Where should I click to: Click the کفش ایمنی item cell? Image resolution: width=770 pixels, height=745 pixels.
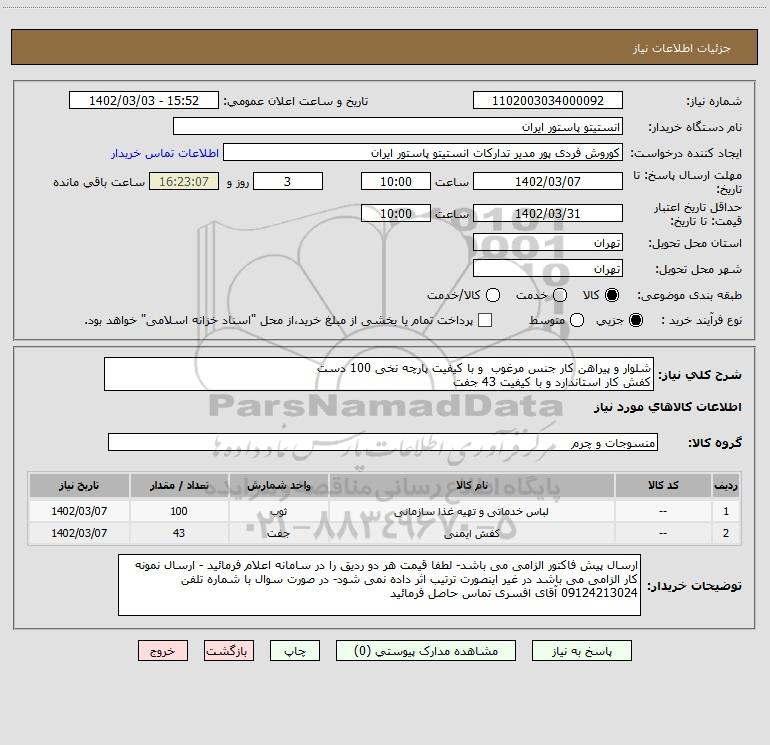[x=471, y=533]
